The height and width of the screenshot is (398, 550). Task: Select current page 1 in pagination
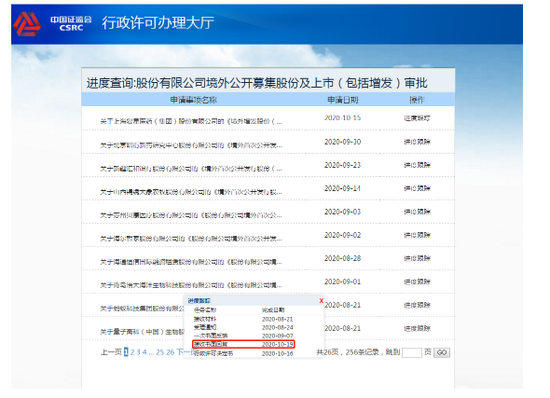pos(126,352)
